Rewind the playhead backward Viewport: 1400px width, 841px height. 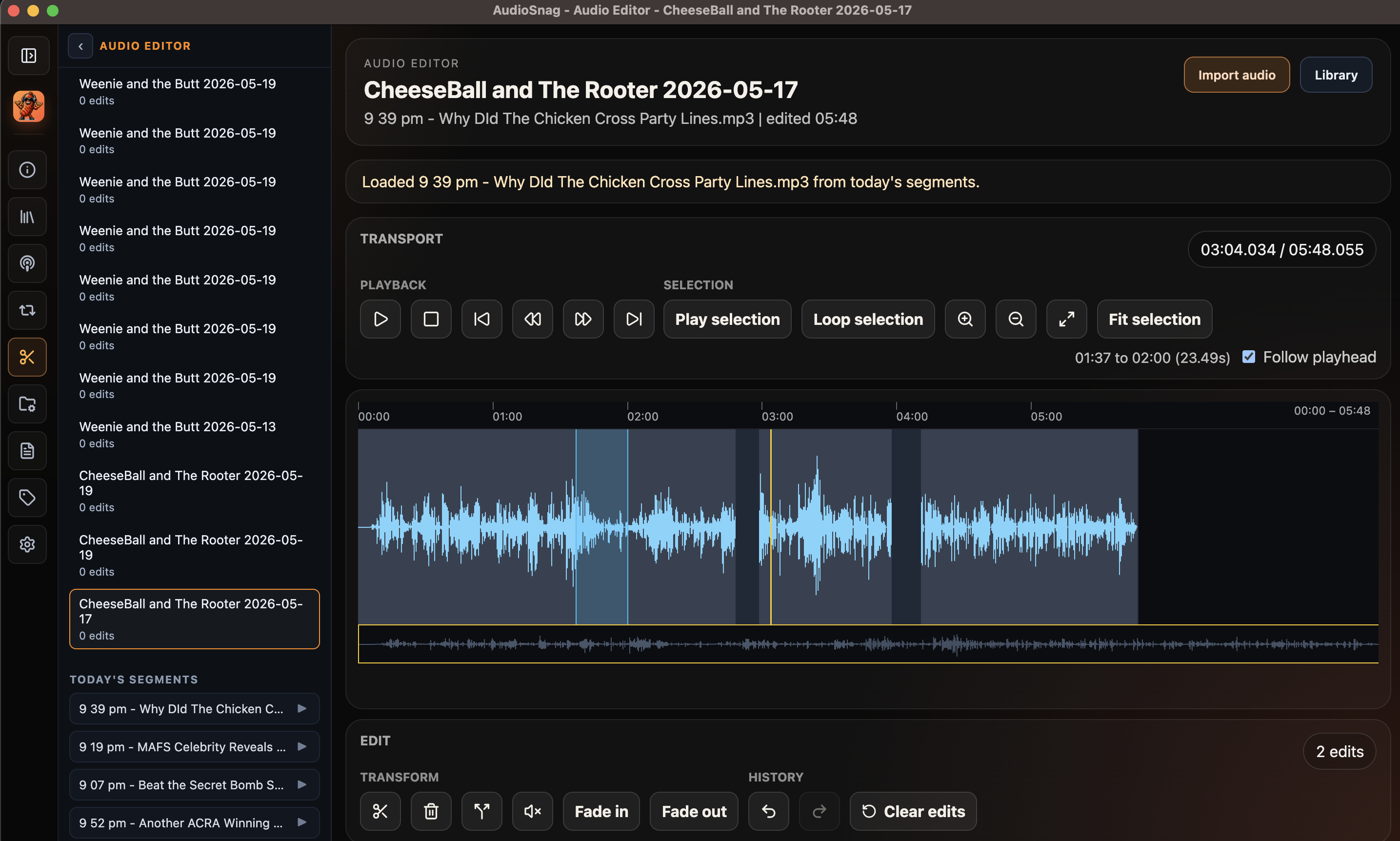(x=533, y=319)
